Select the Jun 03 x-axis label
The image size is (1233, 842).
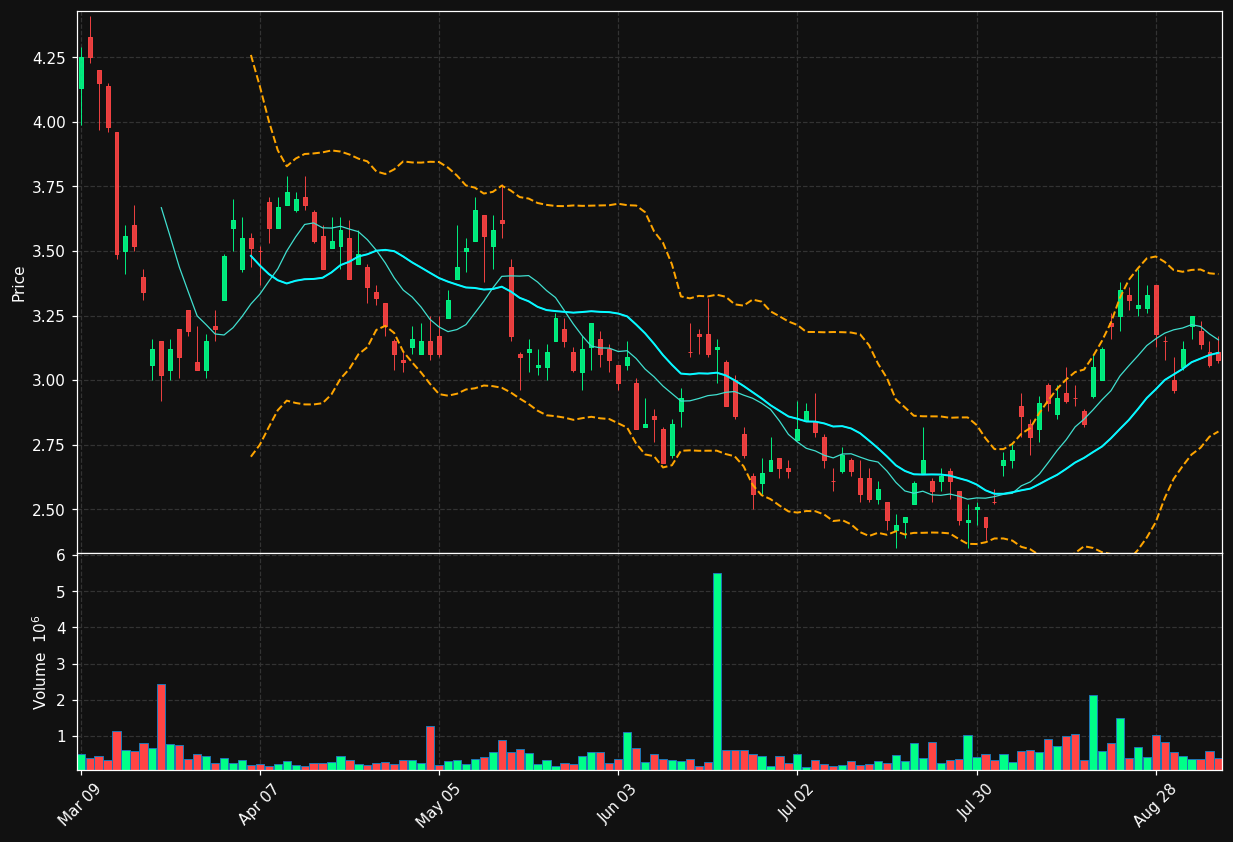(616, 803)
